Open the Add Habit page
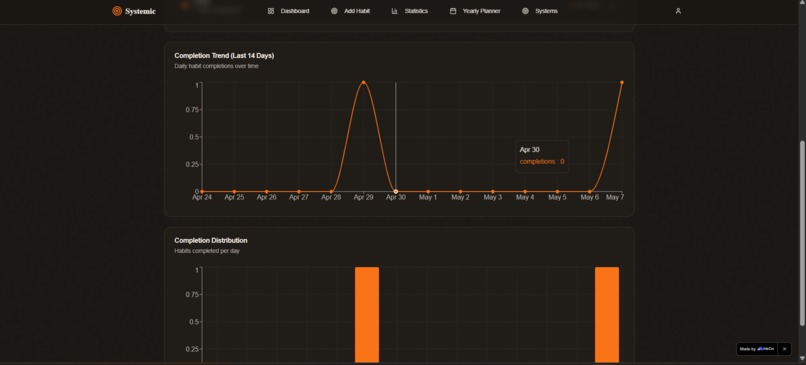 pos(357,11)
